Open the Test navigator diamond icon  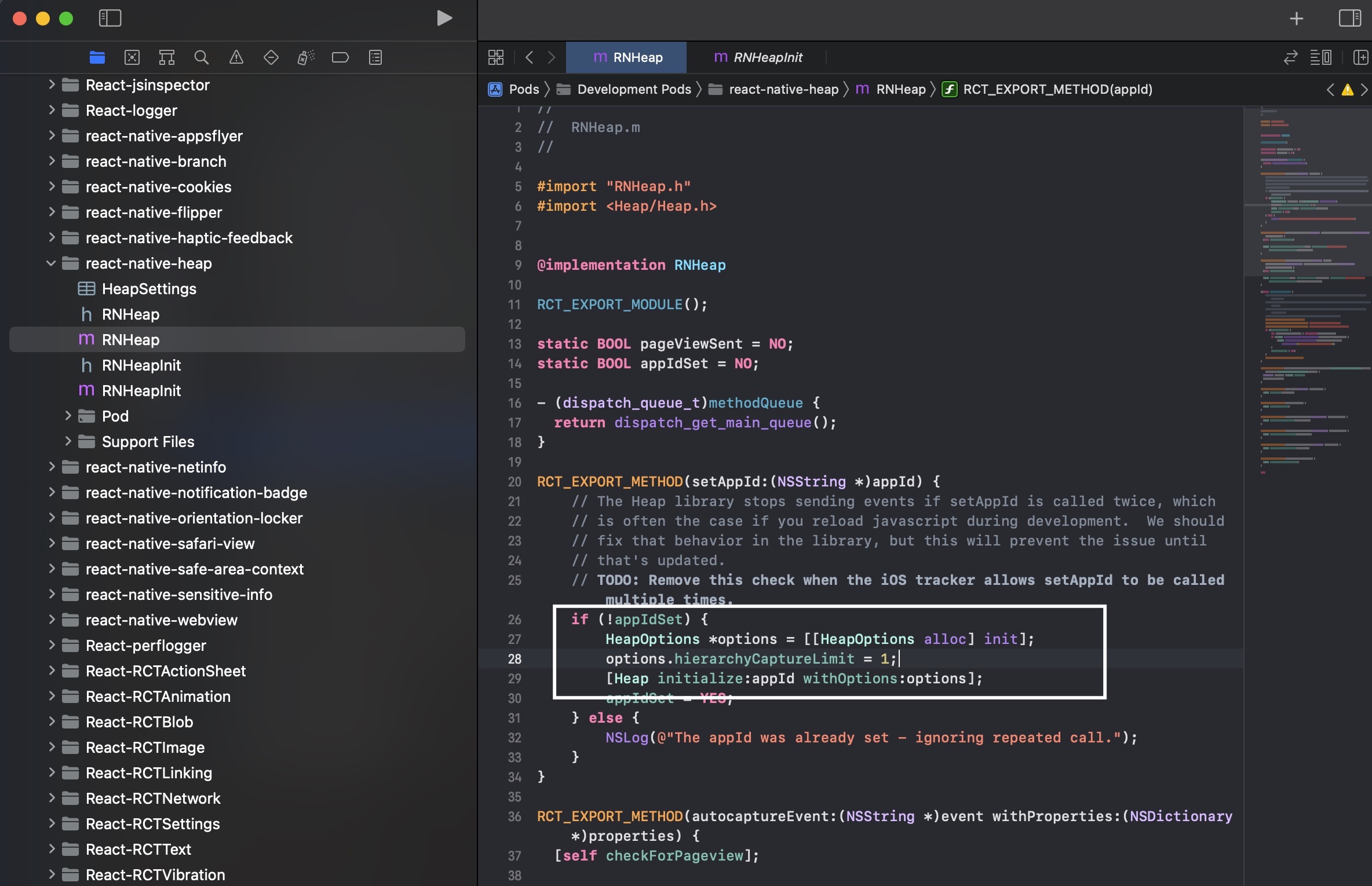(271, 57)
